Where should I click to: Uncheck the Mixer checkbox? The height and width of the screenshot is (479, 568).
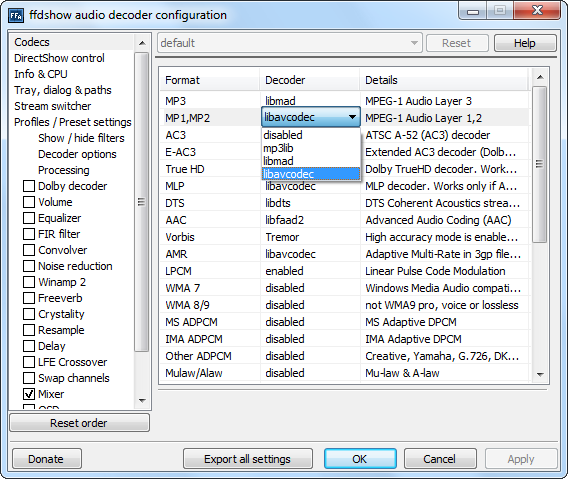pos(29,394)
